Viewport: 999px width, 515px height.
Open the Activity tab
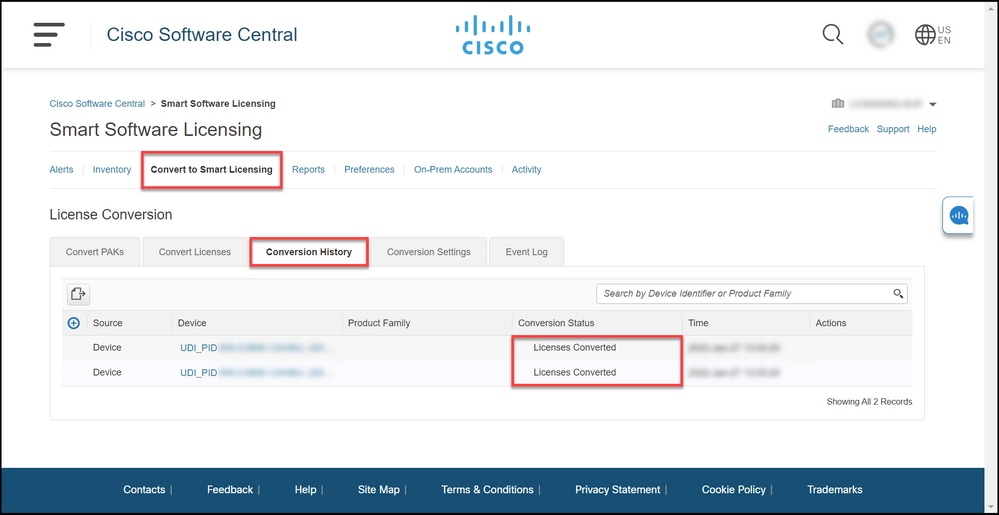click(x=526, y=170)
